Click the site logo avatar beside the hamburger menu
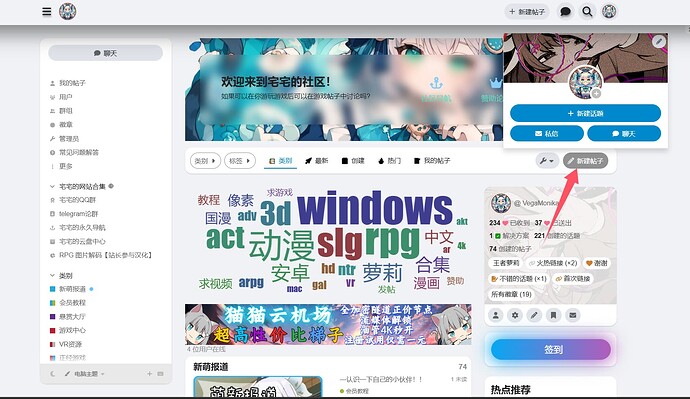This screenshot has height=399, width=690. [68, 11]
